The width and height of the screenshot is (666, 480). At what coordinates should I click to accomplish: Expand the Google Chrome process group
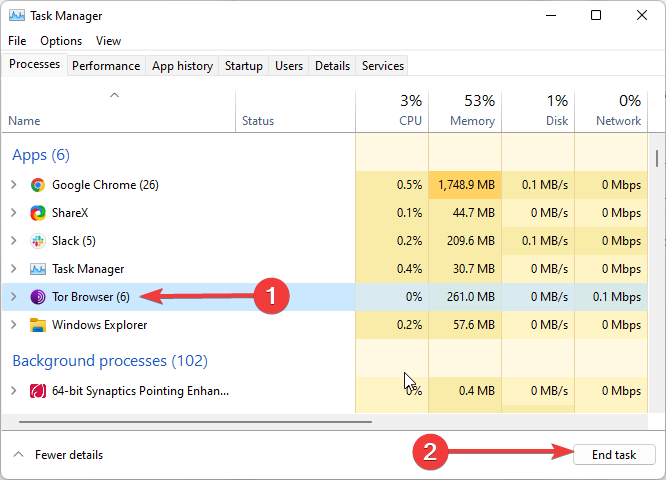pos(14,185)
